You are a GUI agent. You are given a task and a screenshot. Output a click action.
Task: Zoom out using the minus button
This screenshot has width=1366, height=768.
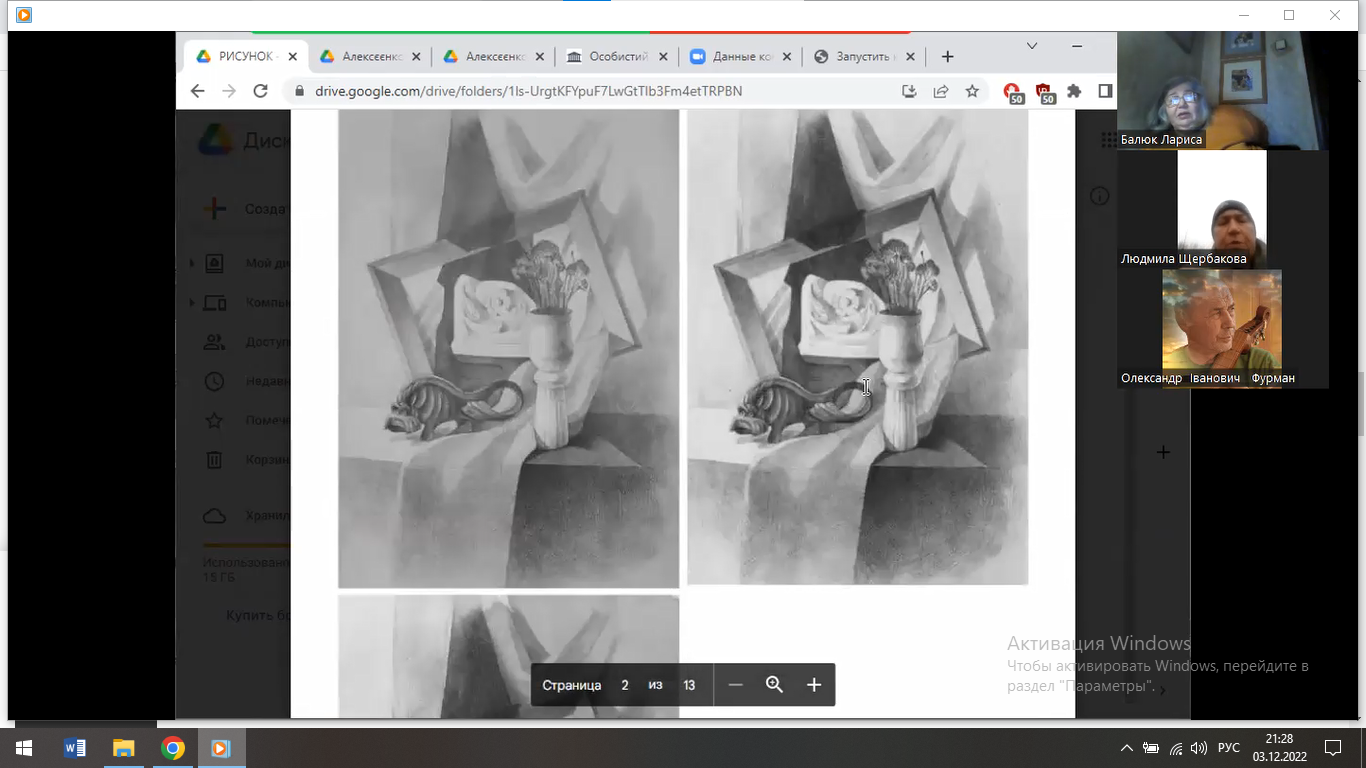pos(736,685)
